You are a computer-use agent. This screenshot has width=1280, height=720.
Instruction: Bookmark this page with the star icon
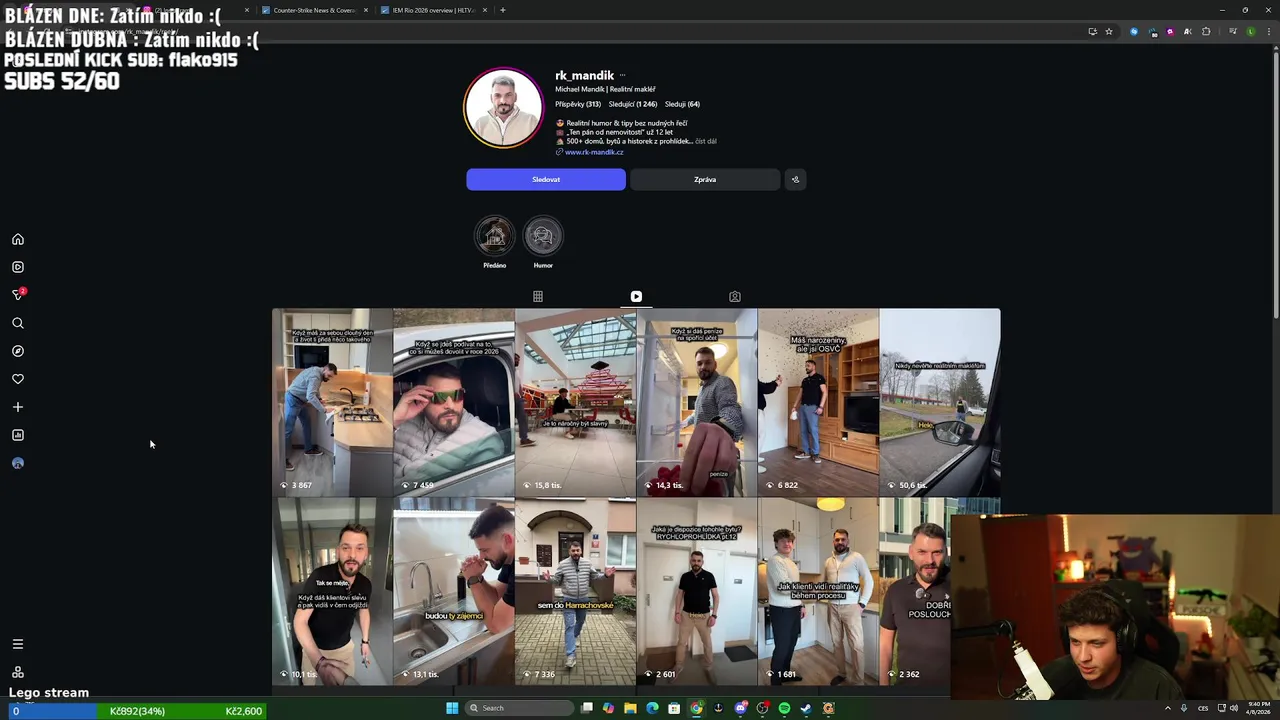pyautogui.click(x=1109, y=31)
